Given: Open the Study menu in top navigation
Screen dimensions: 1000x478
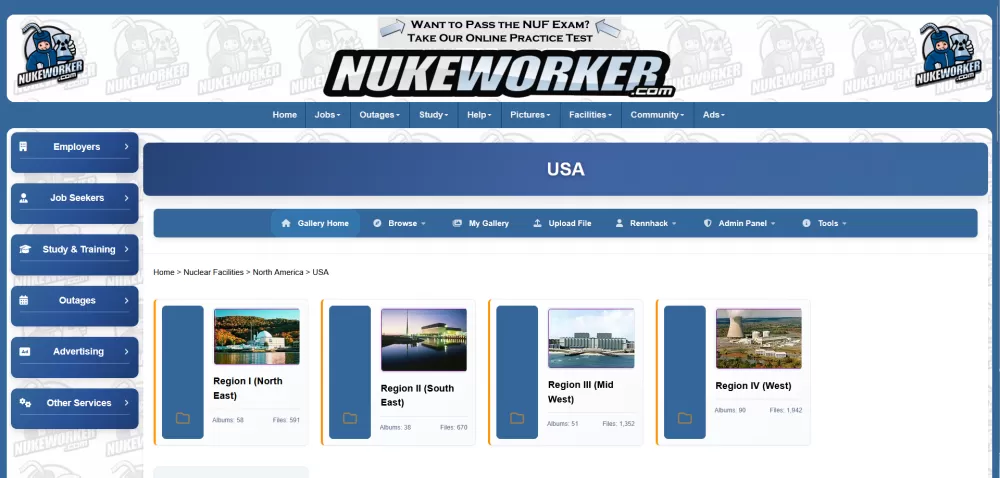Looking at the screenshot, I should pyautogui.click(x=434, y=115).
